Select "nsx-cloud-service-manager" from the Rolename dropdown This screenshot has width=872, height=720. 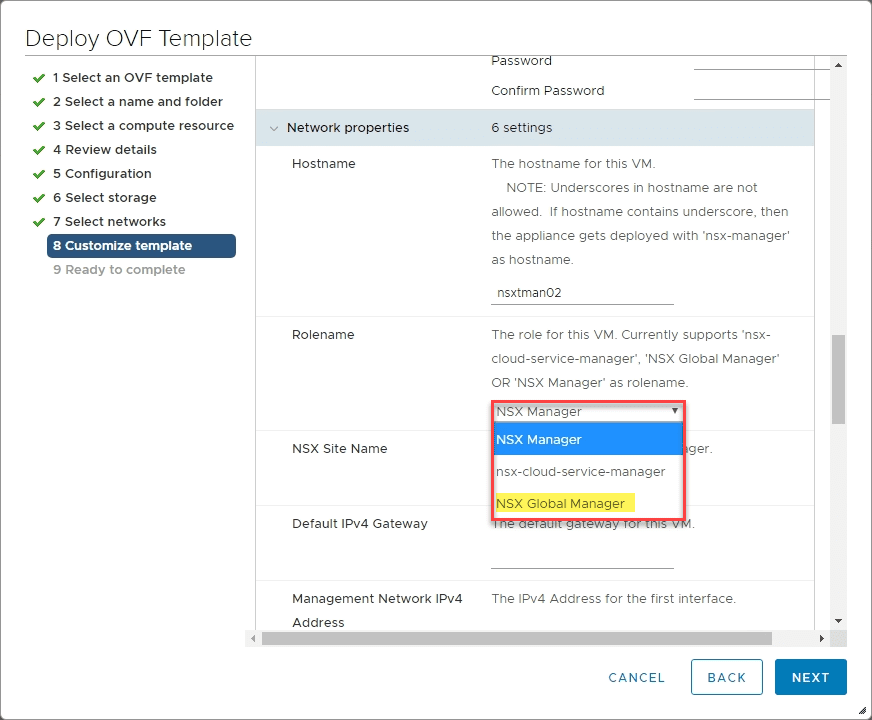click(x=580, y=471)
